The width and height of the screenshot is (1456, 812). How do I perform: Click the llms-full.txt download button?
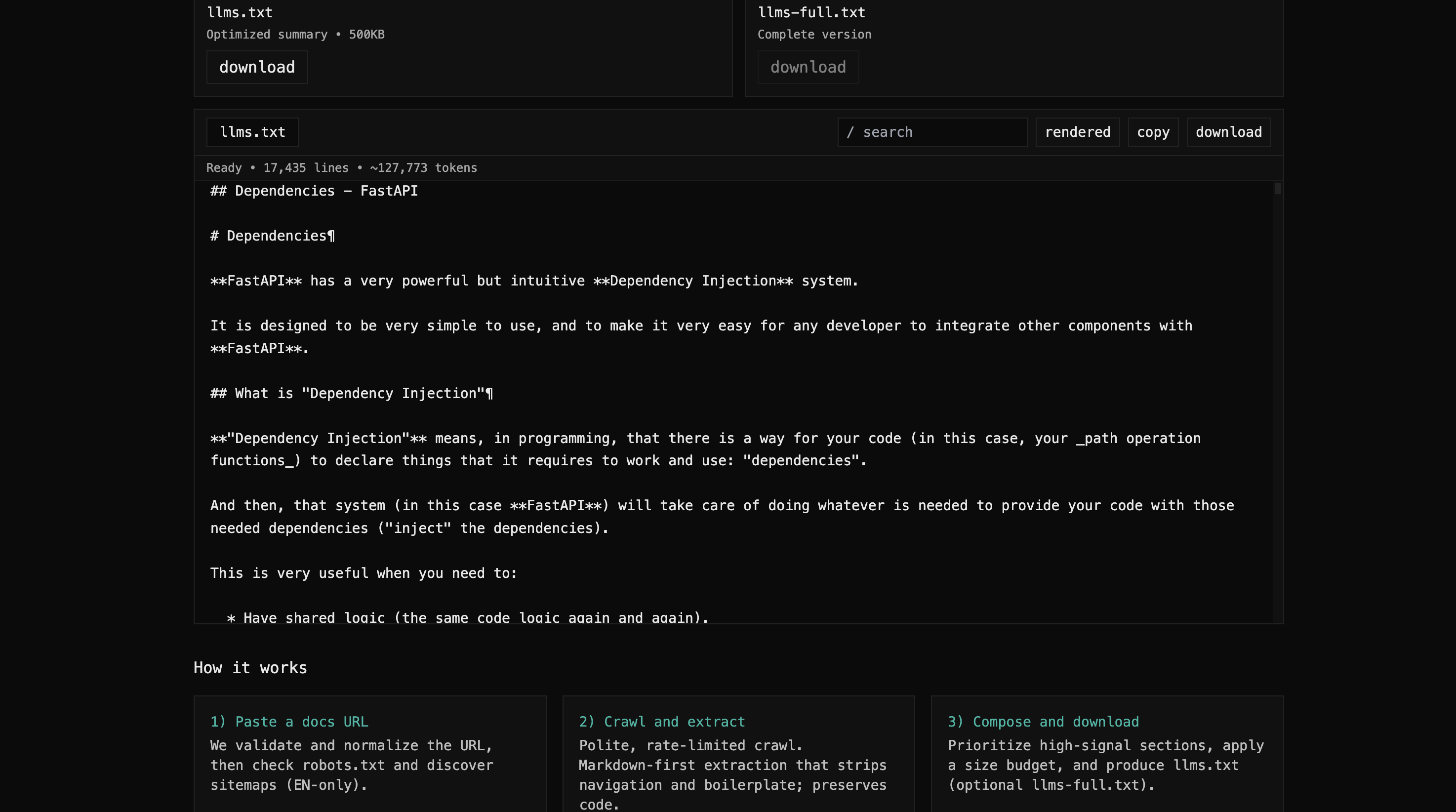[x=808, y=67]
